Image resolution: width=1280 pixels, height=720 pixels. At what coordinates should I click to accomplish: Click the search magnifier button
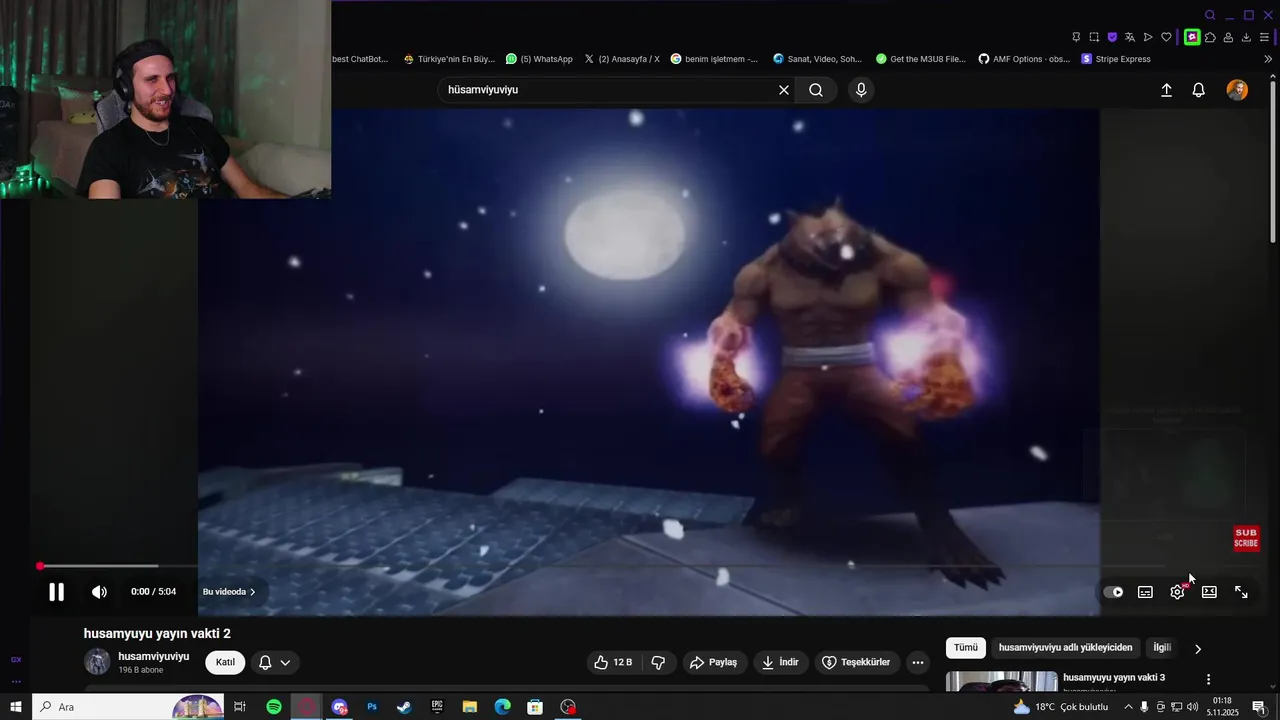816,90
